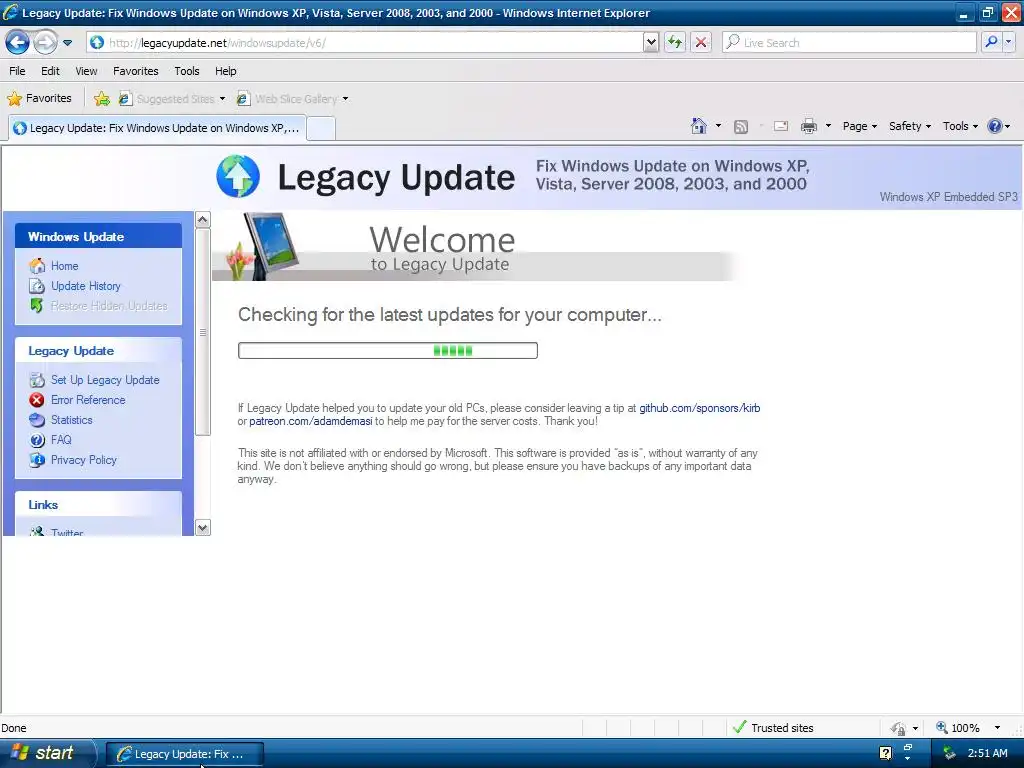Viewport: 1024px width, 768px height.
Task: Click the Legacy Update globe logo
Action: [x=238, y=176]
